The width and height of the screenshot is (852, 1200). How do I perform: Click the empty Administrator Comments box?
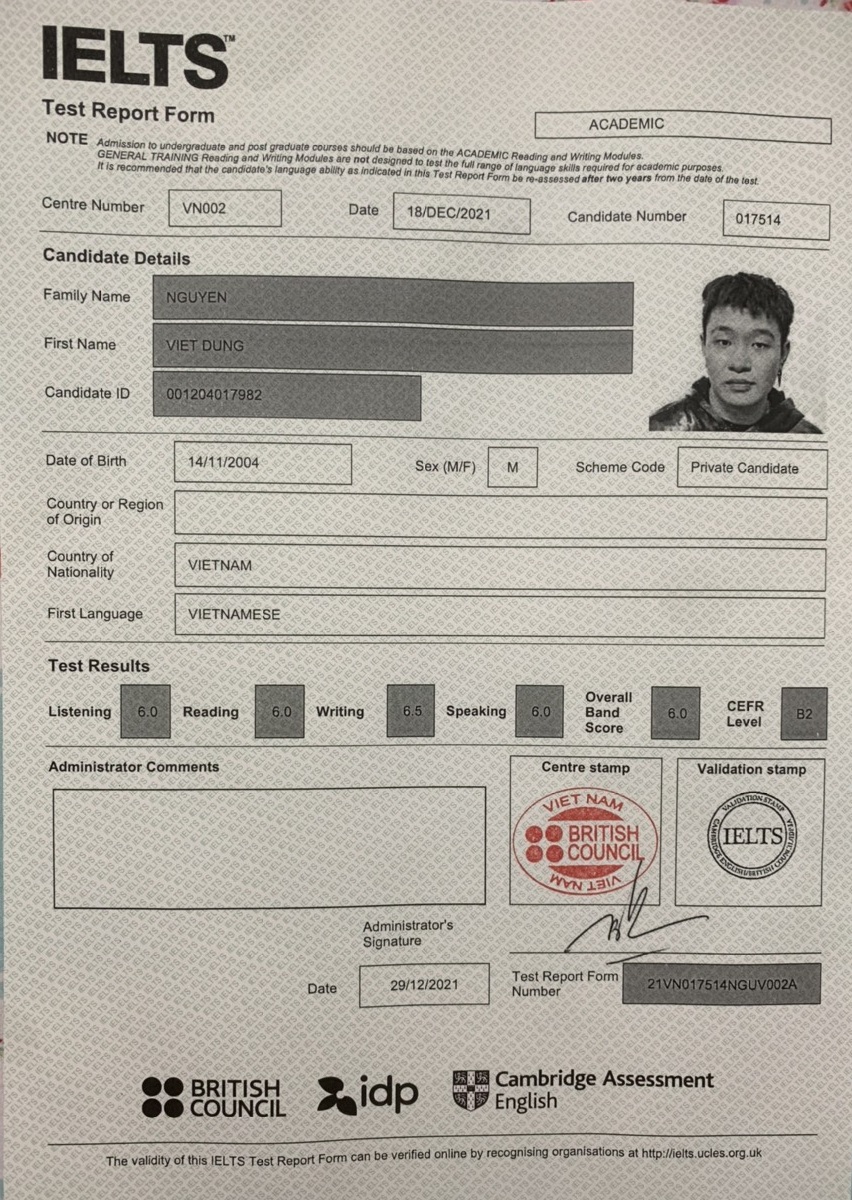tap(270, 847)
